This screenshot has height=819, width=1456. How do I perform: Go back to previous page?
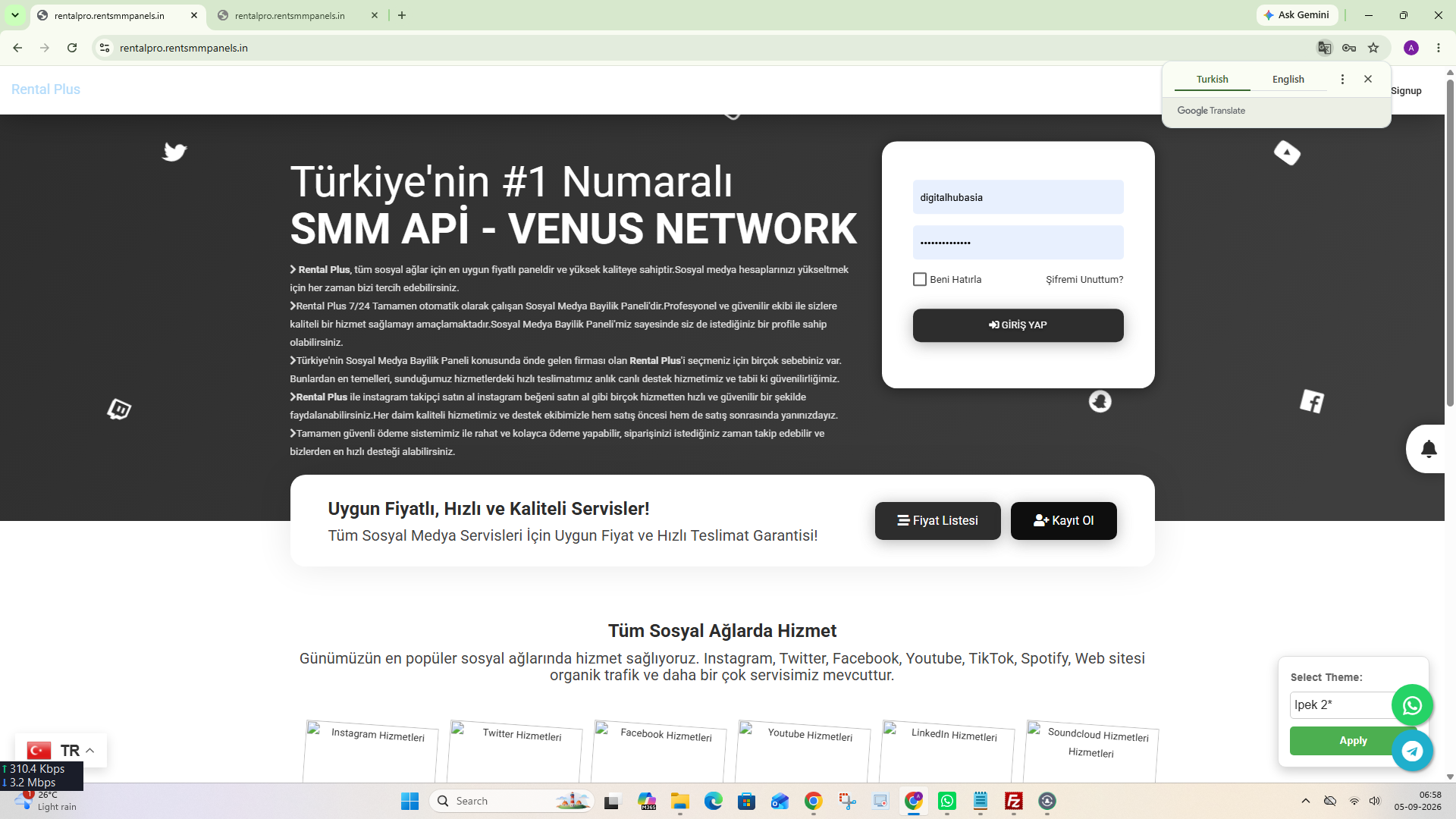17,48
